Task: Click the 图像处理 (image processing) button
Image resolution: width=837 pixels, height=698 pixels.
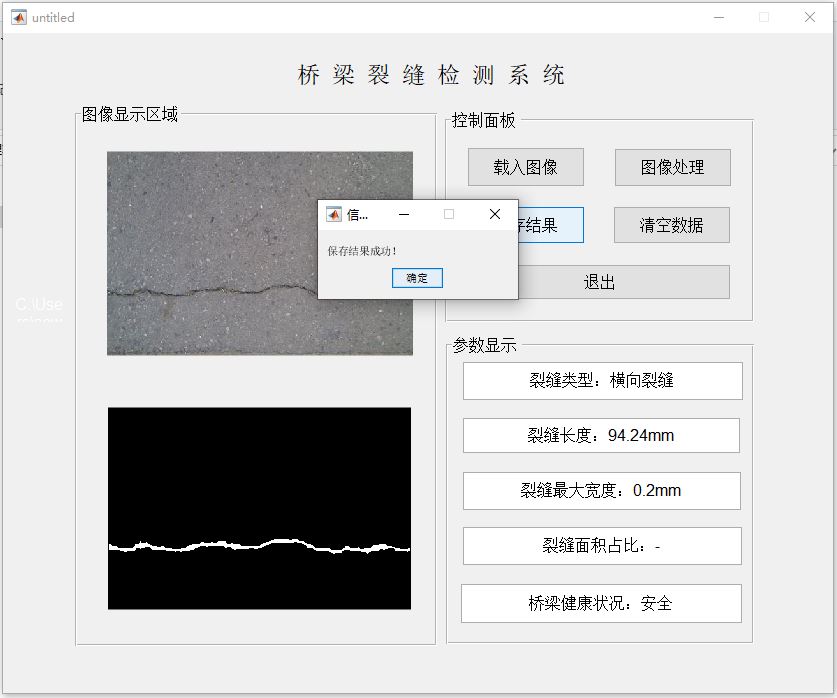Action: [673, 167]
